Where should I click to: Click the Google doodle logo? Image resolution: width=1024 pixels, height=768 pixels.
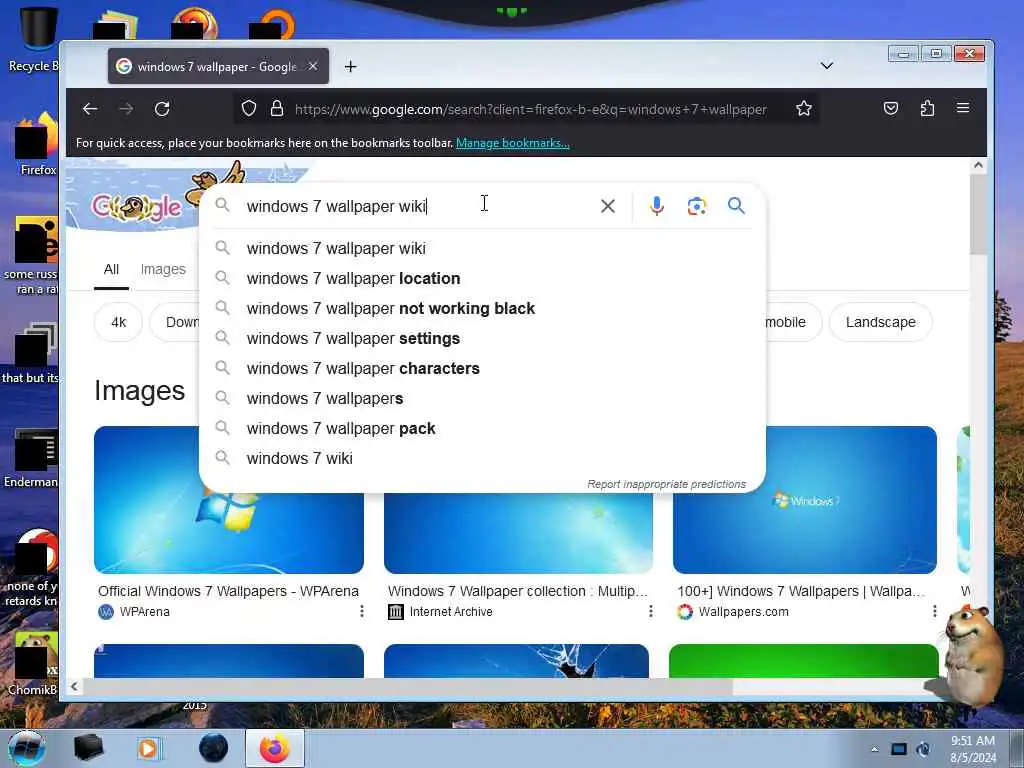click(x=137, y=206)
